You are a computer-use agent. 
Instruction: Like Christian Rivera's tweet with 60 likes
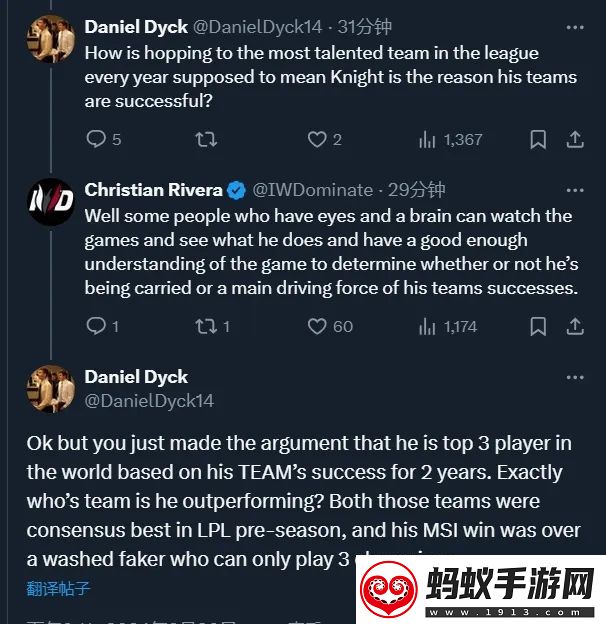click(330, 327)
